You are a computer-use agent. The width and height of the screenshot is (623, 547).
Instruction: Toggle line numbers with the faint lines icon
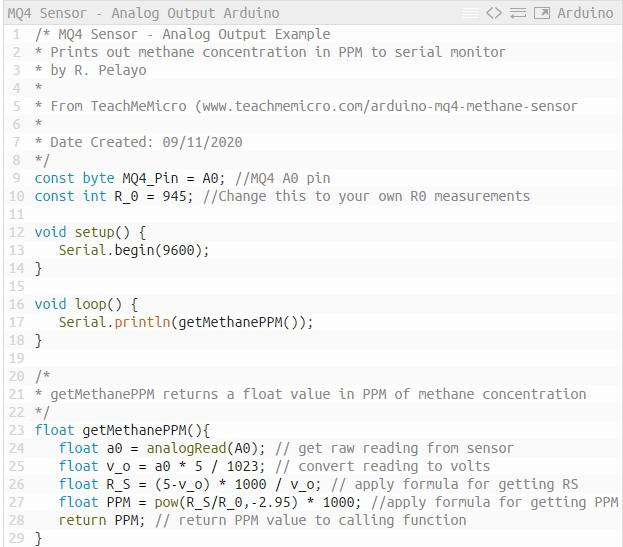pyautogui.click(x=471, y=13)
